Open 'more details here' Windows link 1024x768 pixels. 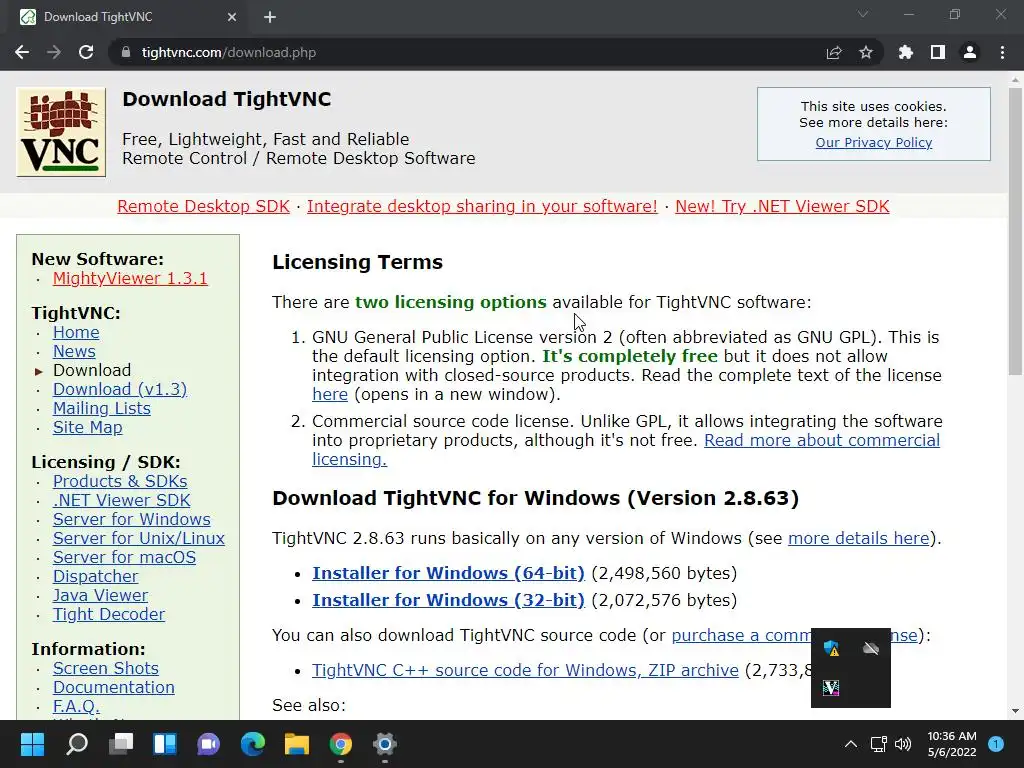point(858,538)
